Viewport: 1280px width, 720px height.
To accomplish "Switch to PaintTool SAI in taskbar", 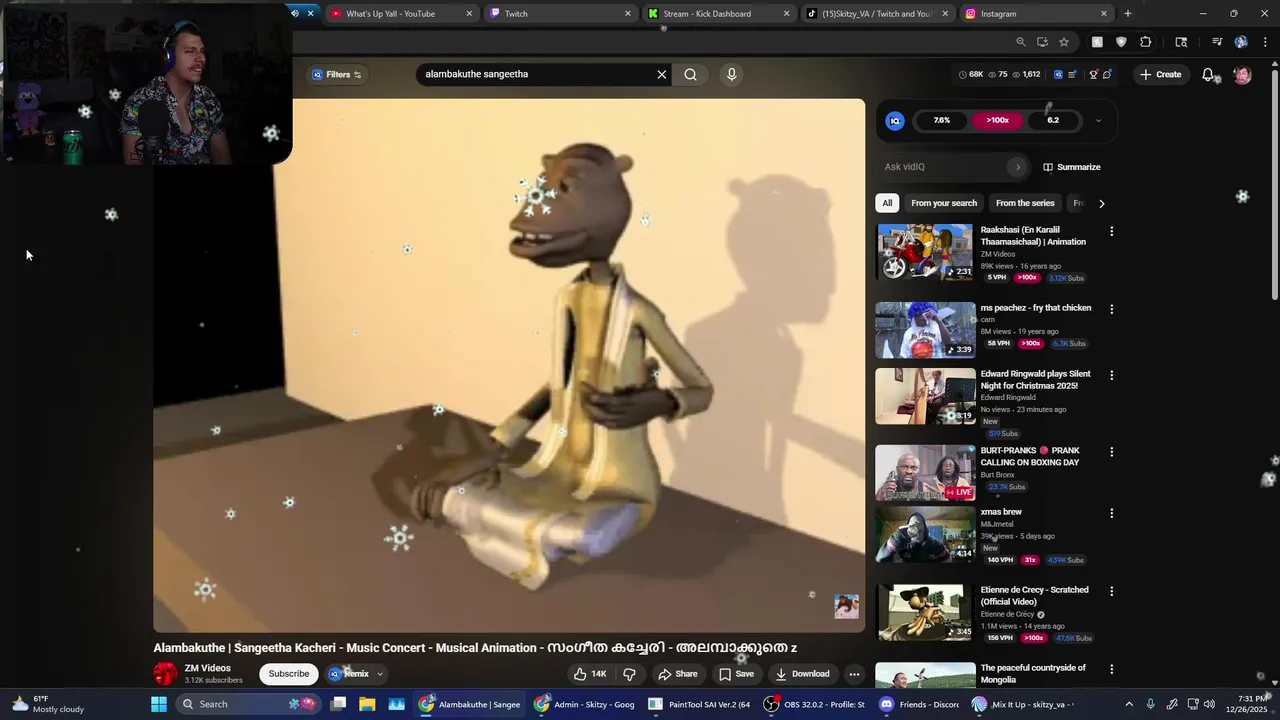I will coord(698,704).
